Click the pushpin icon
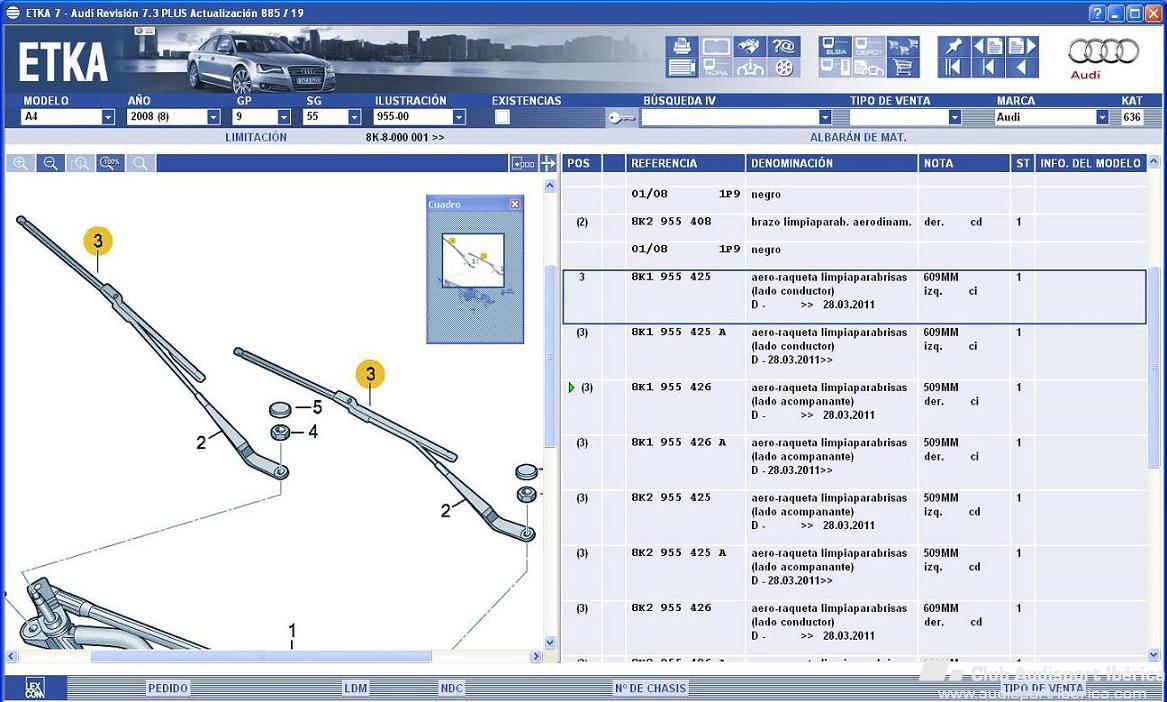 tap(953, 46)
